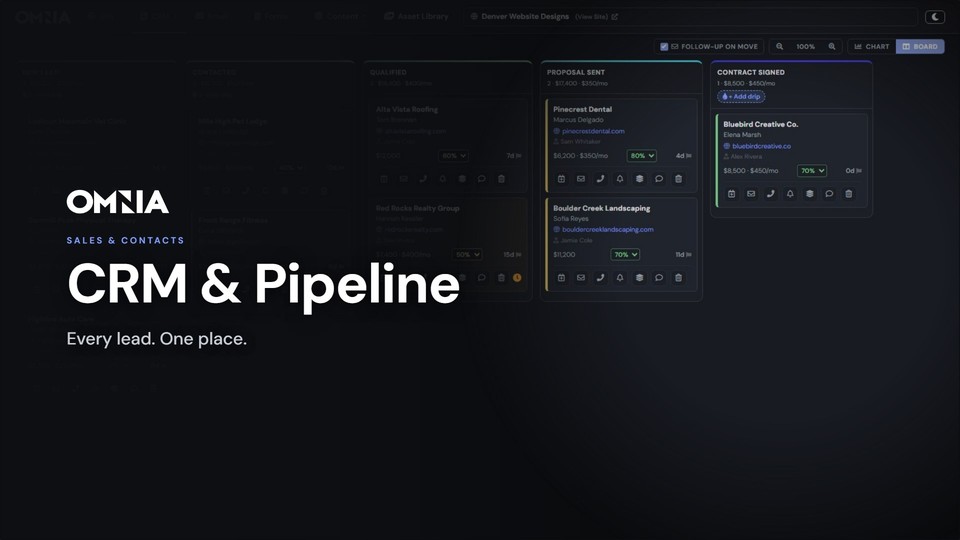
Task: Bell reminder icon on Boulder Creek Landscaping card
Action: (620, 277)
